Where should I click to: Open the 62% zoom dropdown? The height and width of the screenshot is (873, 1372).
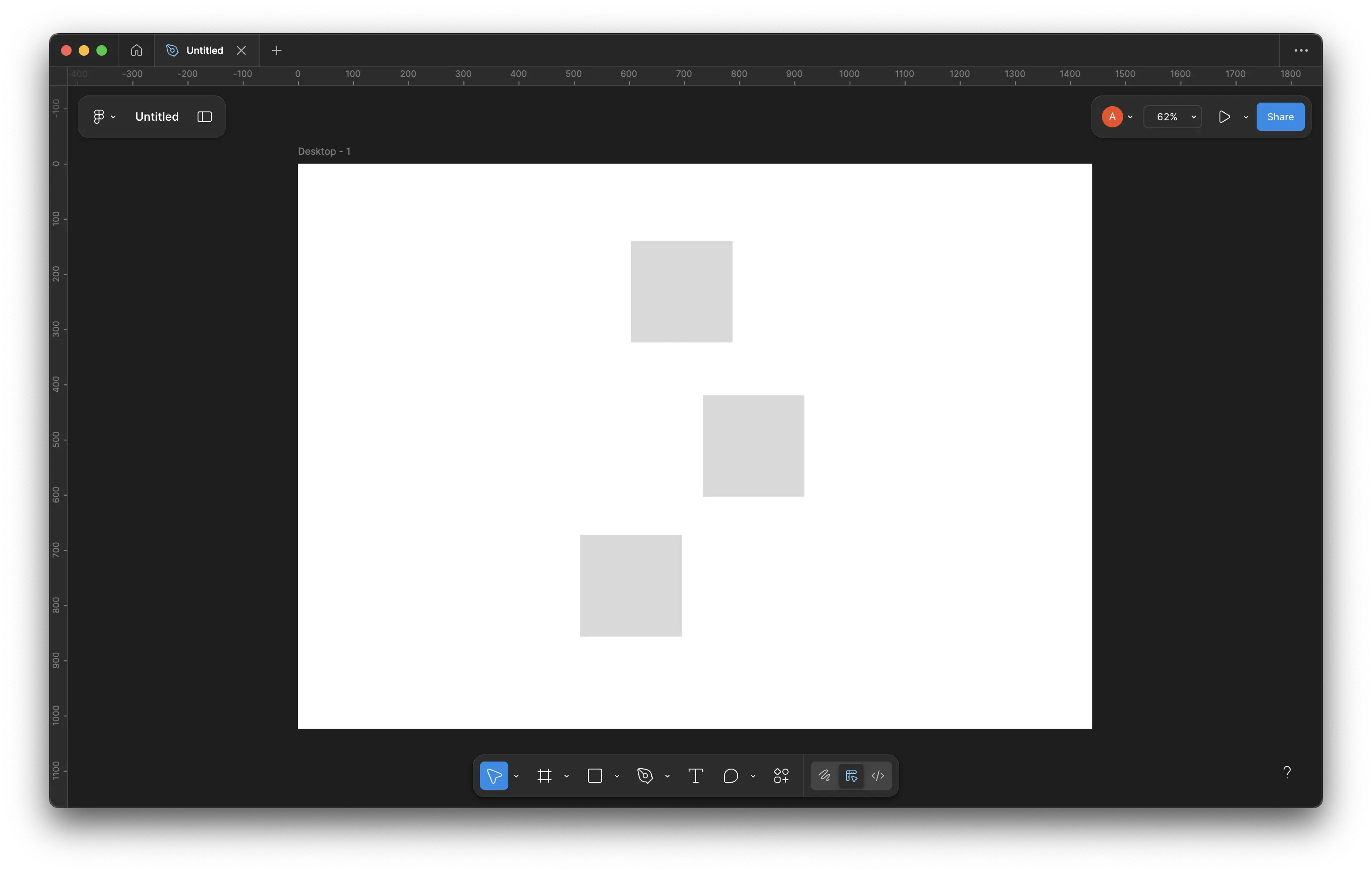point(1173,117)
